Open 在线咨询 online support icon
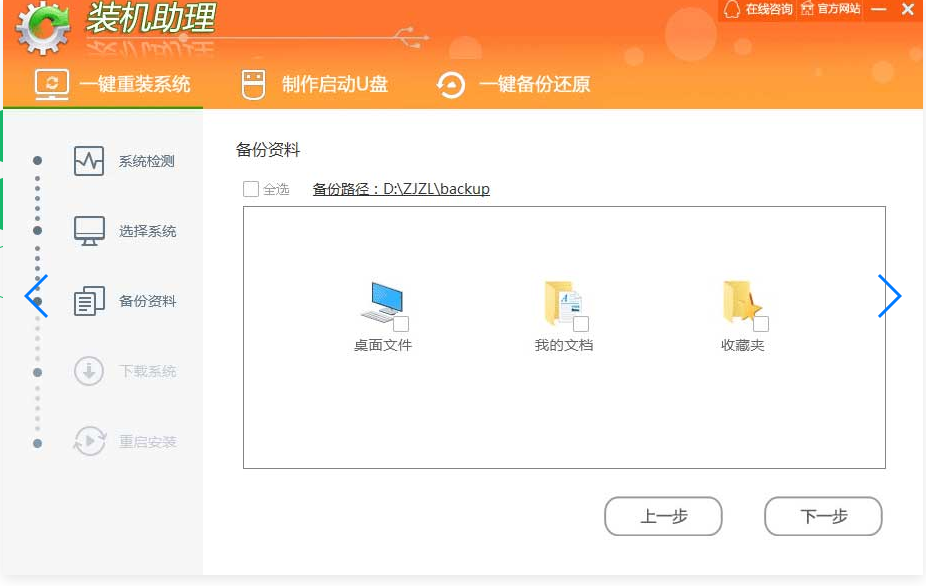This screenshot has height=586, width=926. point(732,9)
